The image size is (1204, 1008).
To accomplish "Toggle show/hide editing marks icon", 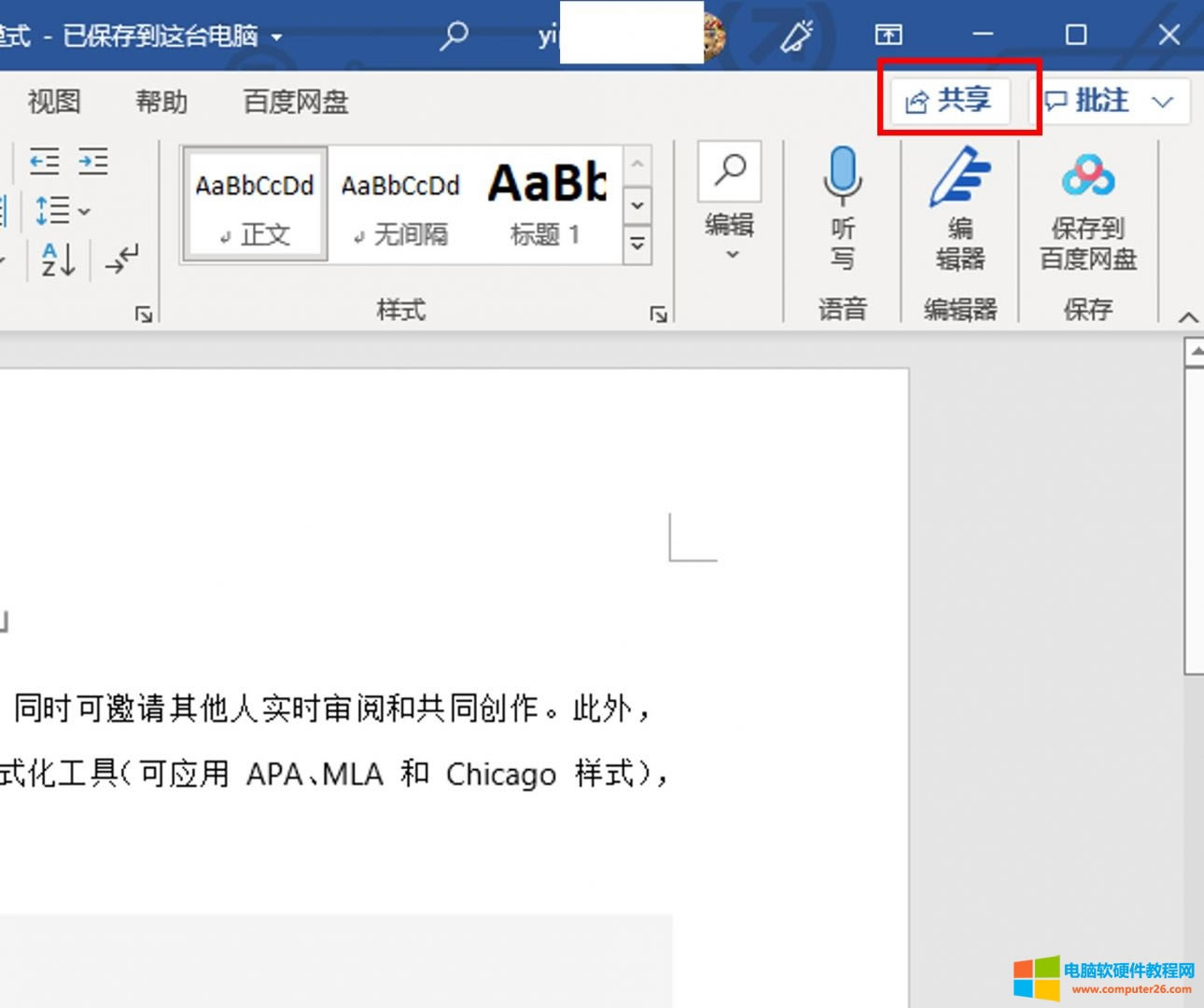I will (x=122, y=259).
